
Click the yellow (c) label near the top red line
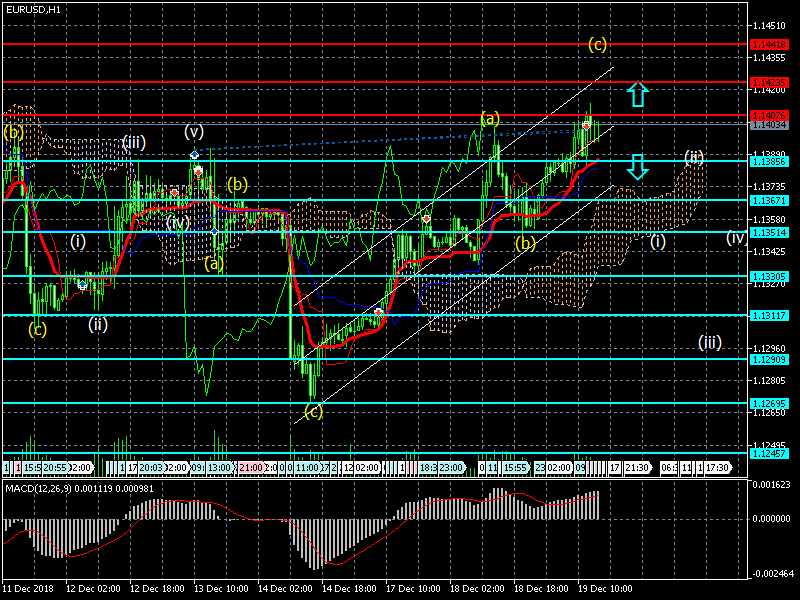click(x=597, y=44)
